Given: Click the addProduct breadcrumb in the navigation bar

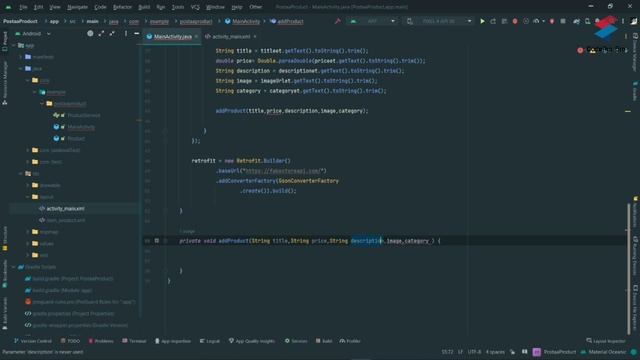Looking at the screenshot, I should point(290,21).
